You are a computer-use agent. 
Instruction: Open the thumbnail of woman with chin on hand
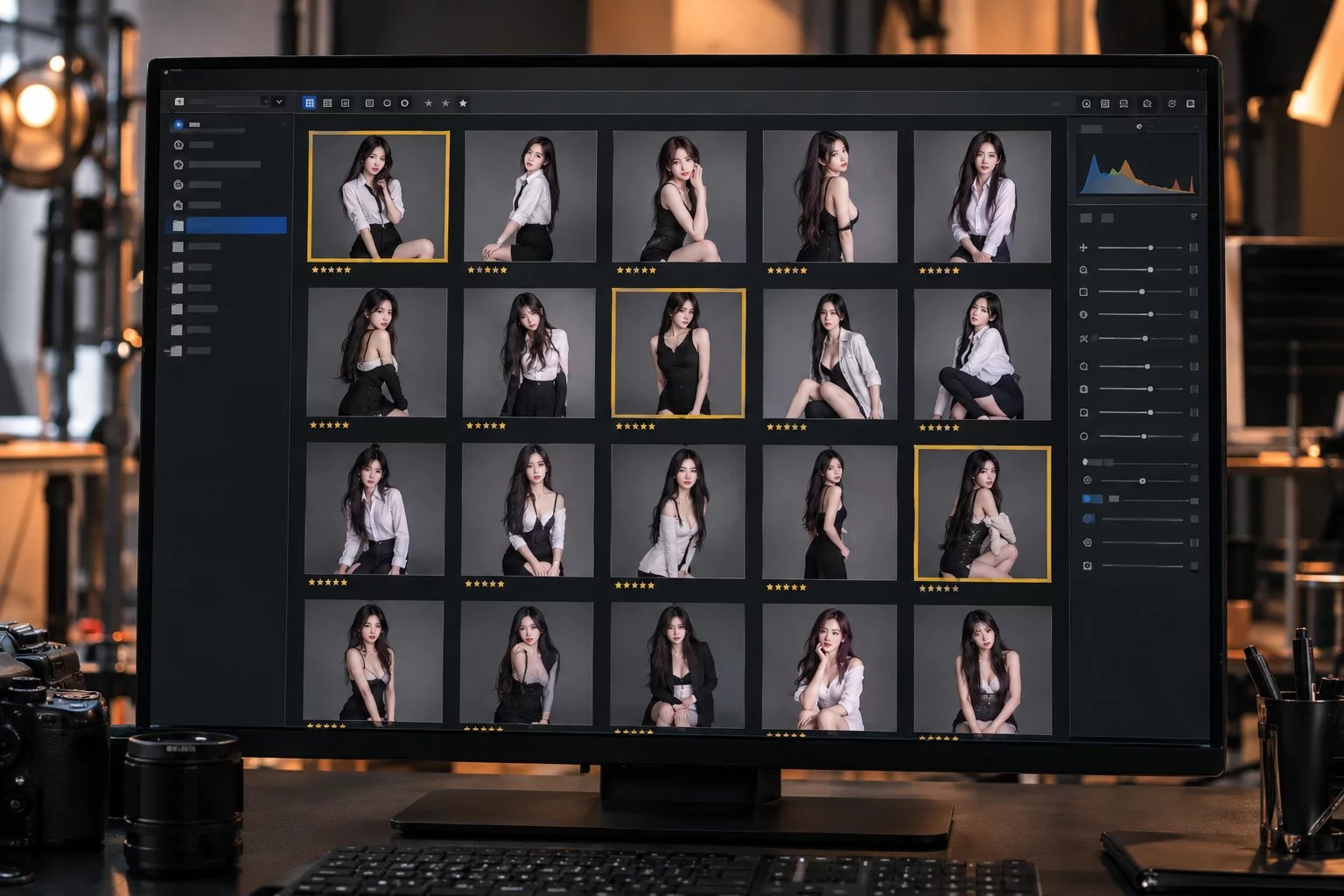(x=829, y=668)
